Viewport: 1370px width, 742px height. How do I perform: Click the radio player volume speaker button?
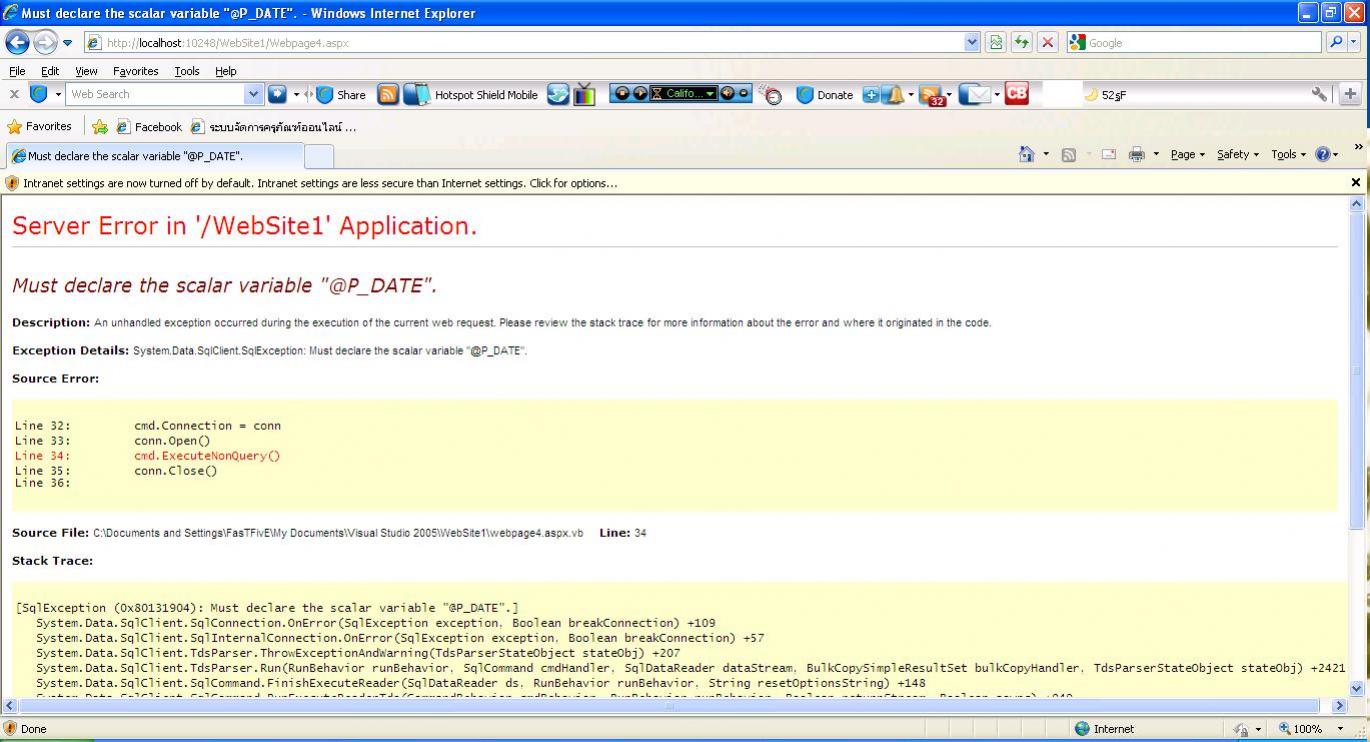pyautogui.click(x=727, y=93)
